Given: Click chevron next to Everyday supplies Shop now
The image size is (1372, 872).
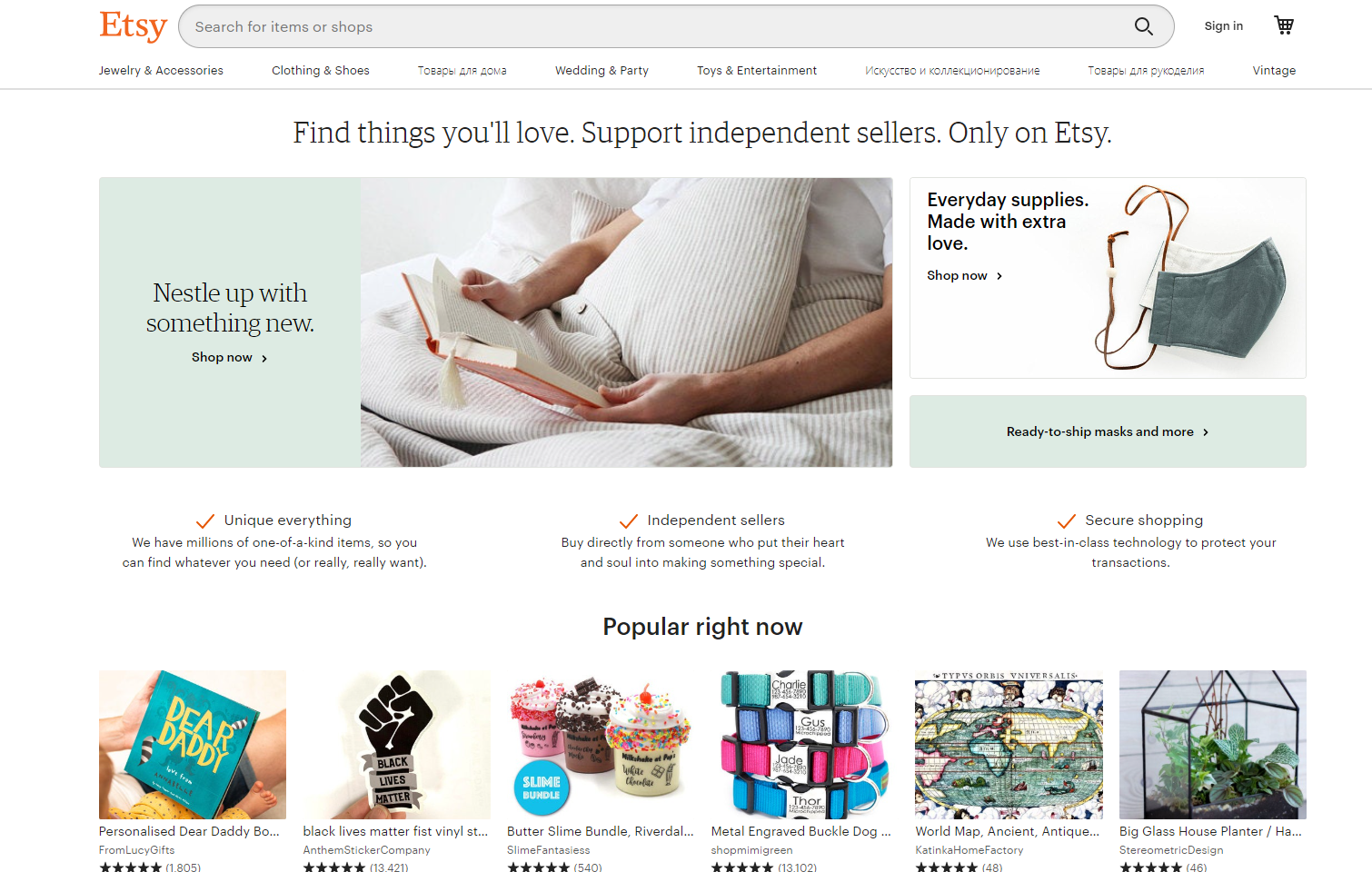Looking at the screenshot, I should (999, 276).
